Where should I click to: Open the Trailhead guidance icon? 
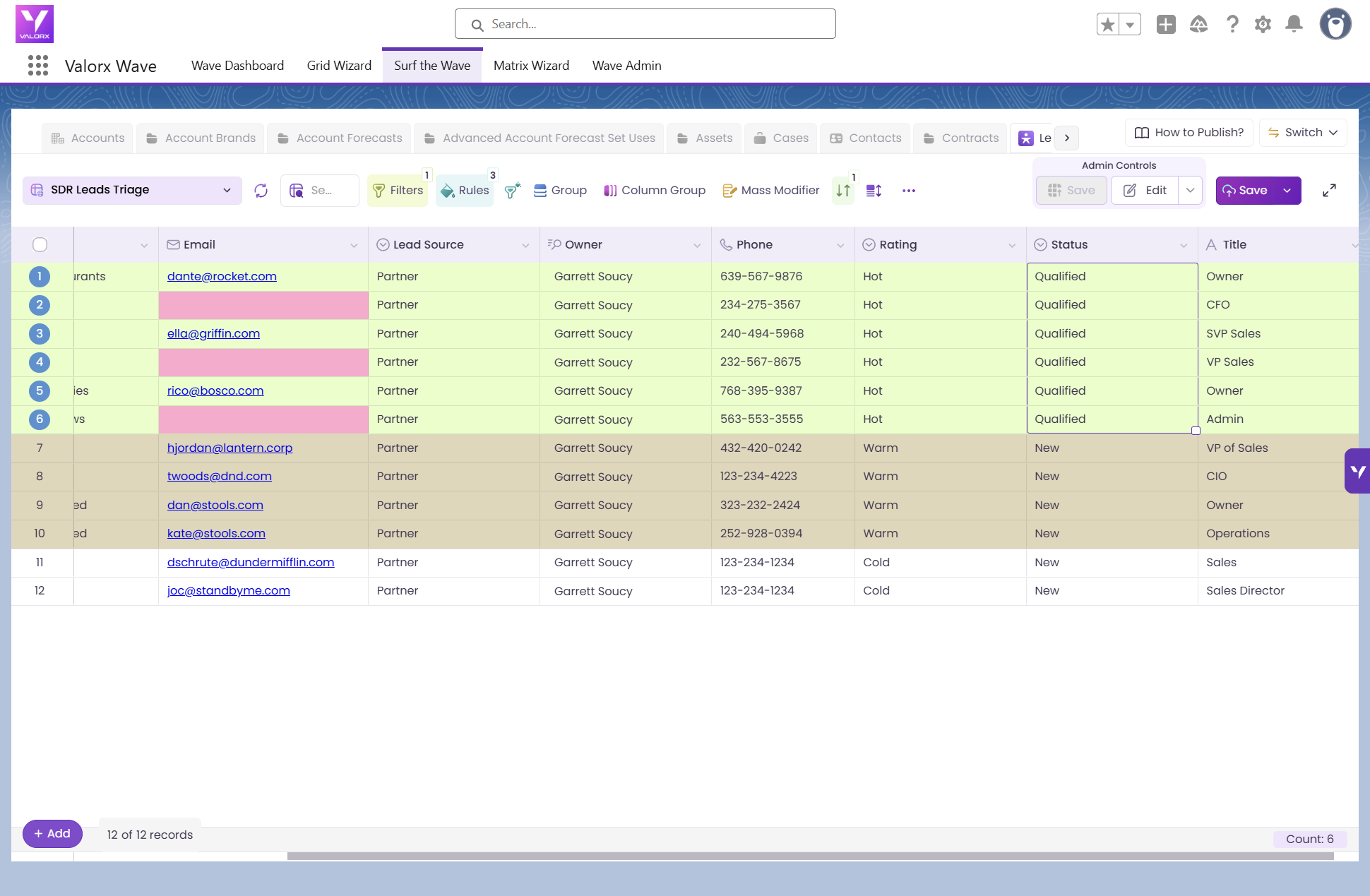(1198, 25)
